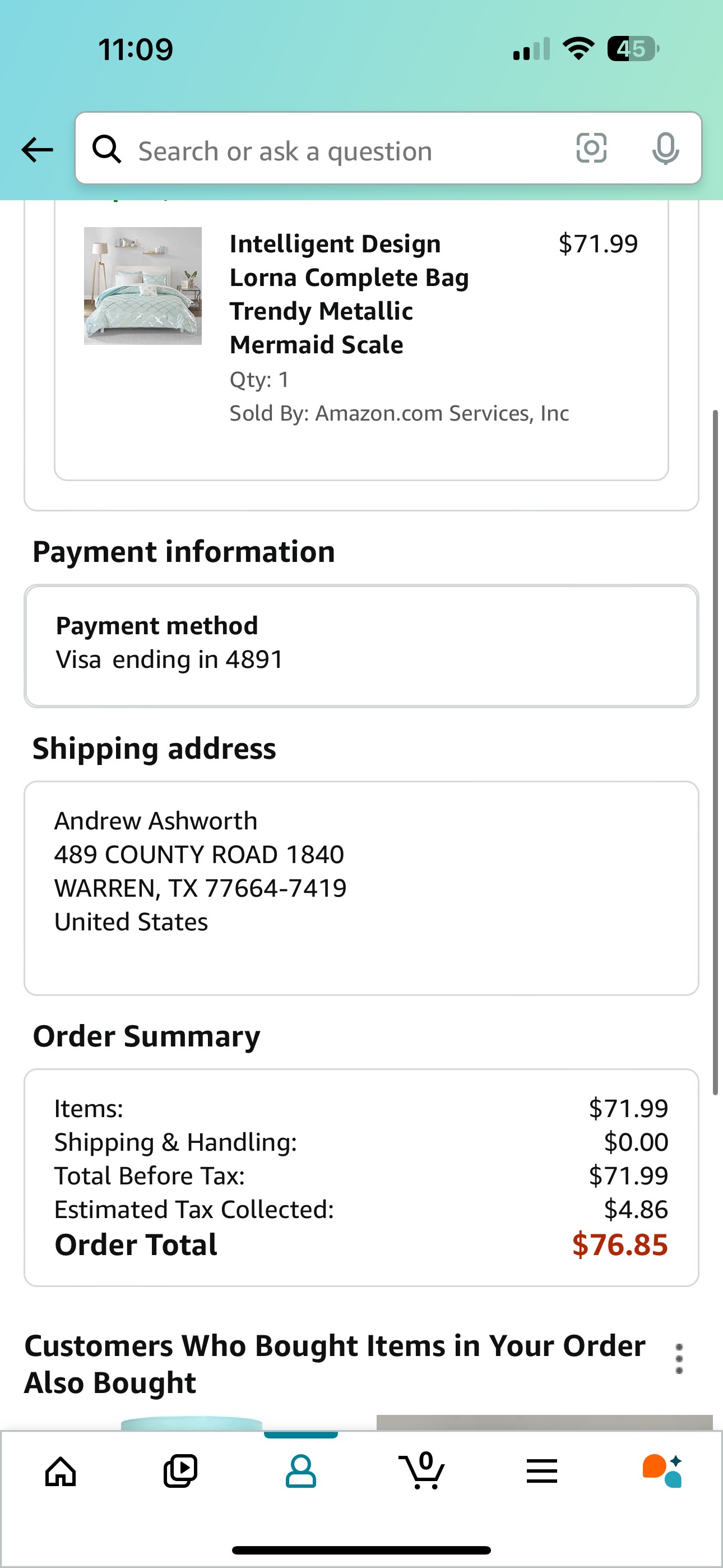
Task: Open three-dot options beside Also Bought
Action: pyautogui.click(x=679, y=1359)
